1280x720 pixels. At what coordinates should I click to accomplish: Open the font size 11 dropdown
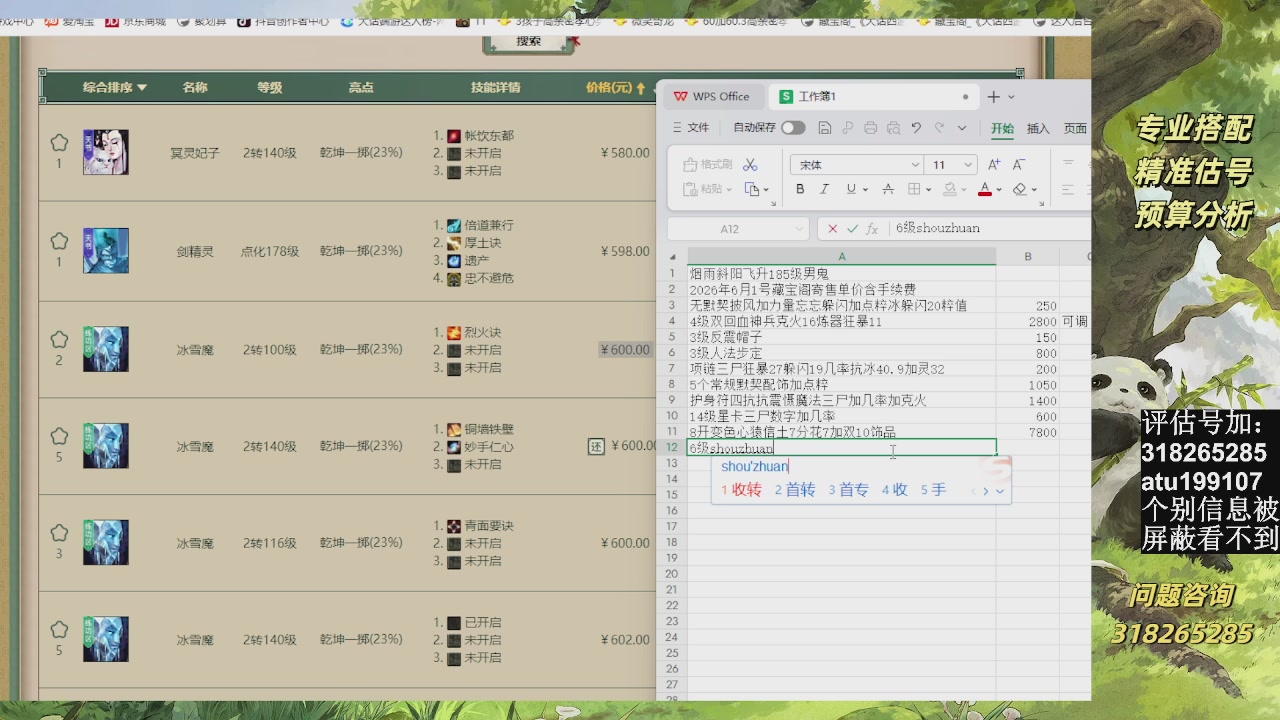(967, 165)
